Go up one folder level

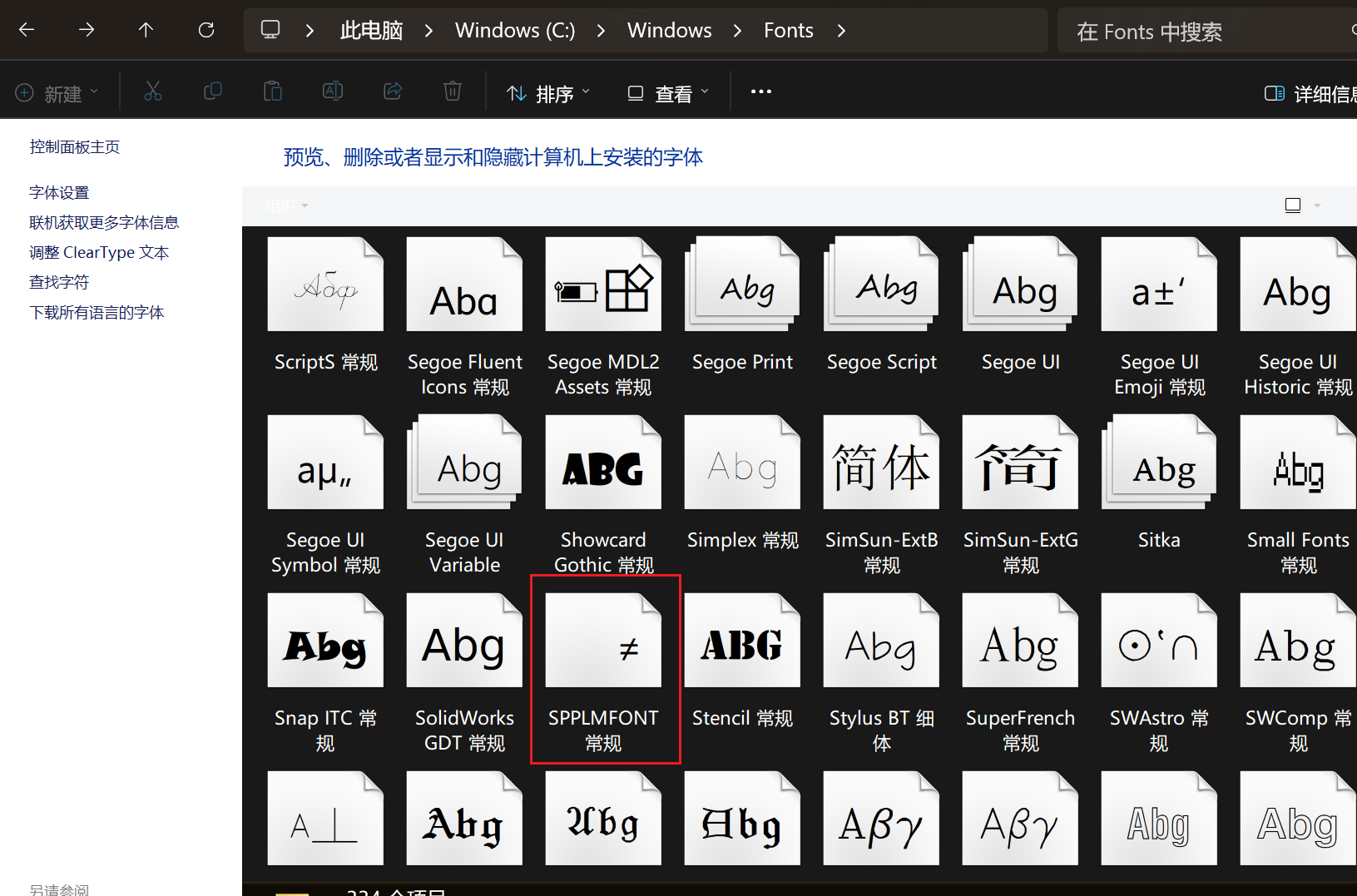click(146, 31)
